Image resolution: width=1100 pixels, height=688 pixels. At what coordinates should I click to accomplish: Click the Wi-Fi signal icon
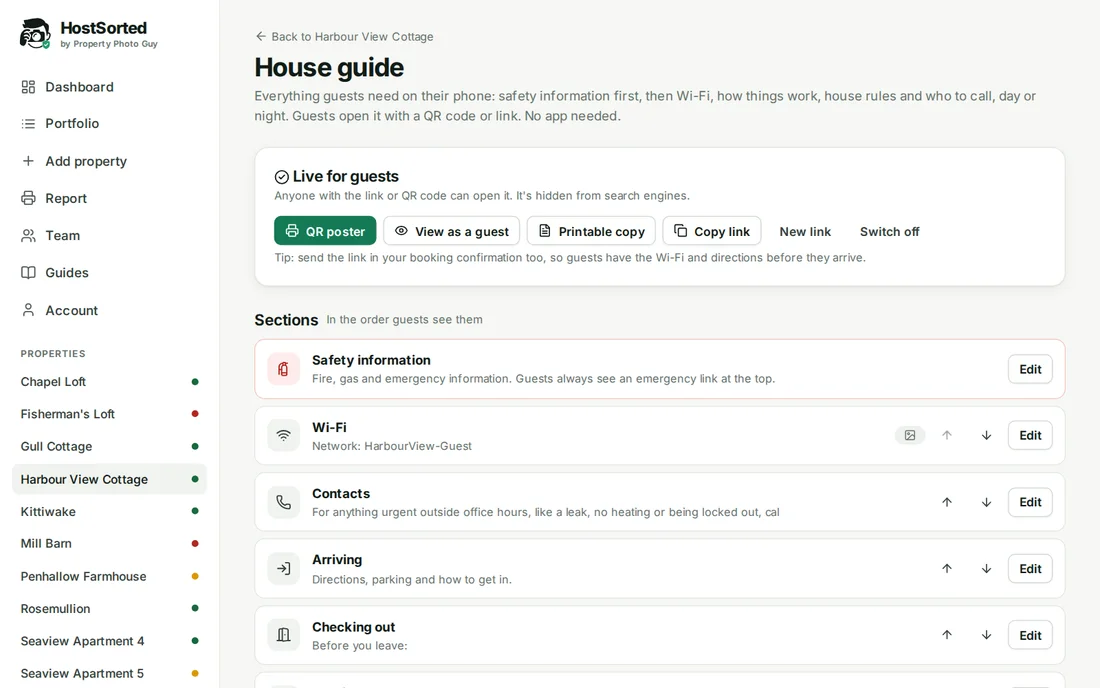(x=283, y=436)
